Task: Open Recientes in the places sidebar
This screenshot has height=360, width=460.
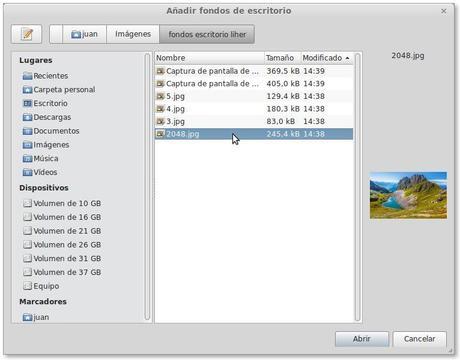Action: coord(45,76)
